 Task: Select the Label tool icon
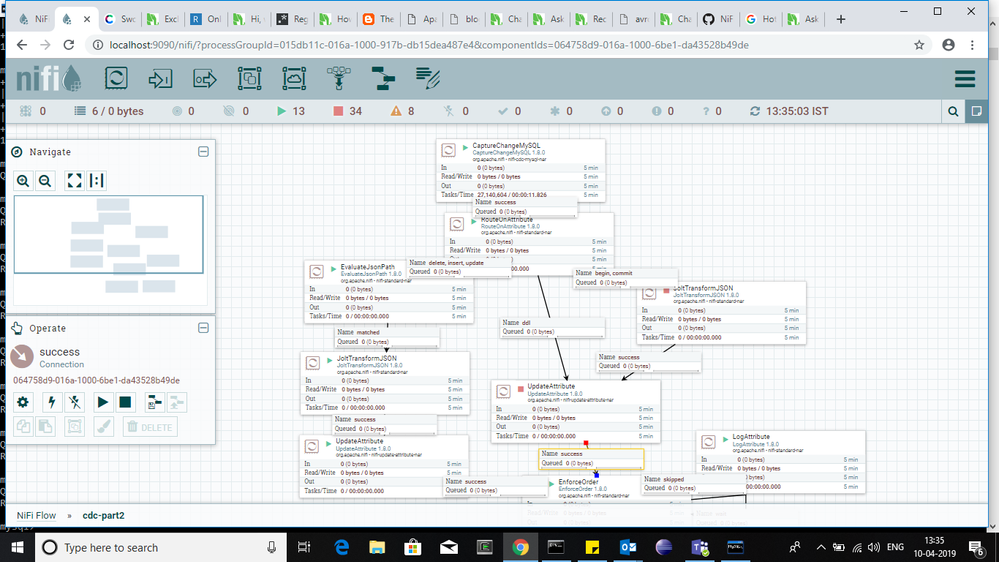pyautogui.click(x=428, y=79)
